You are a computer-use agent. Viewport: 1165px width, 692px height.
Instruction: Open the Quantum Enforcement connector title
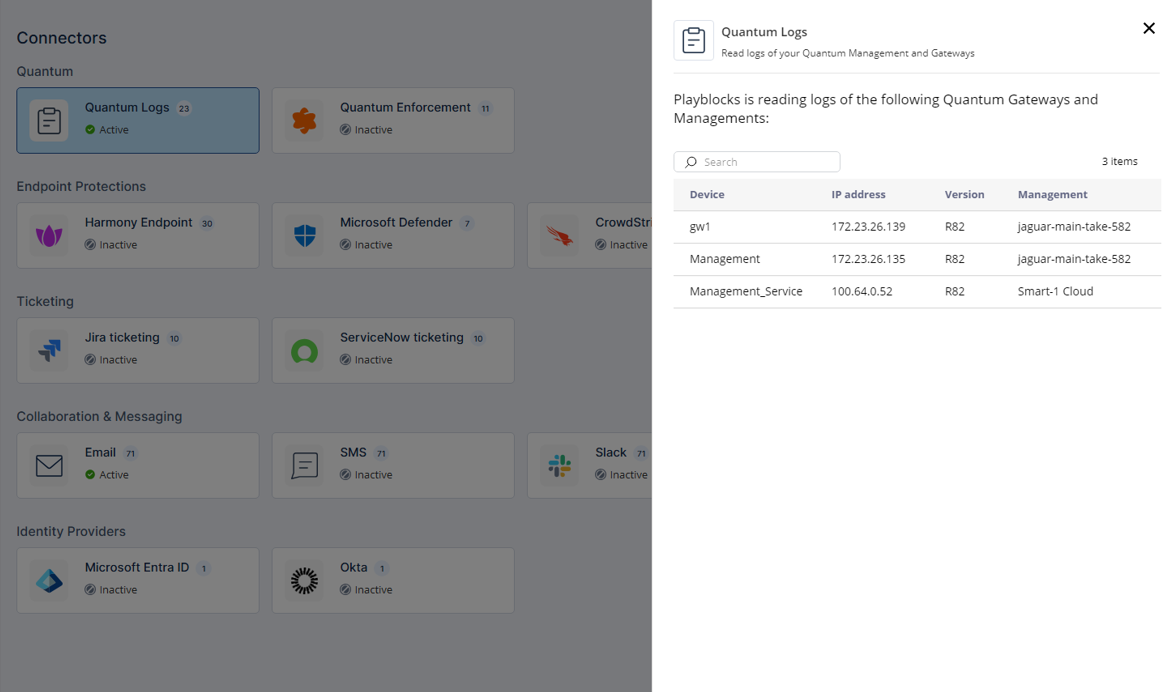pyautogui.click(x=405, y=108)
